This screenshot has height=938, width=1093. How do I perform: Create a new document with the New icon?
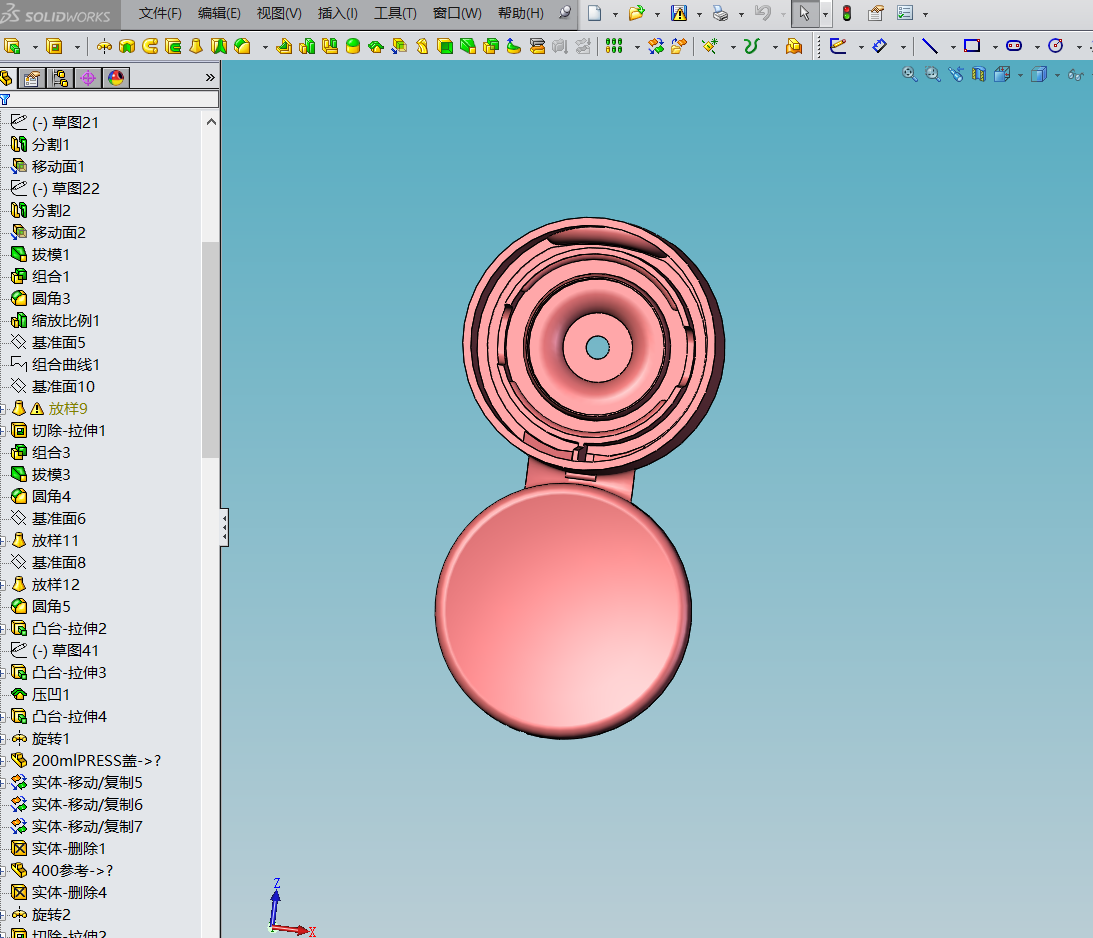tap(595, 13)
